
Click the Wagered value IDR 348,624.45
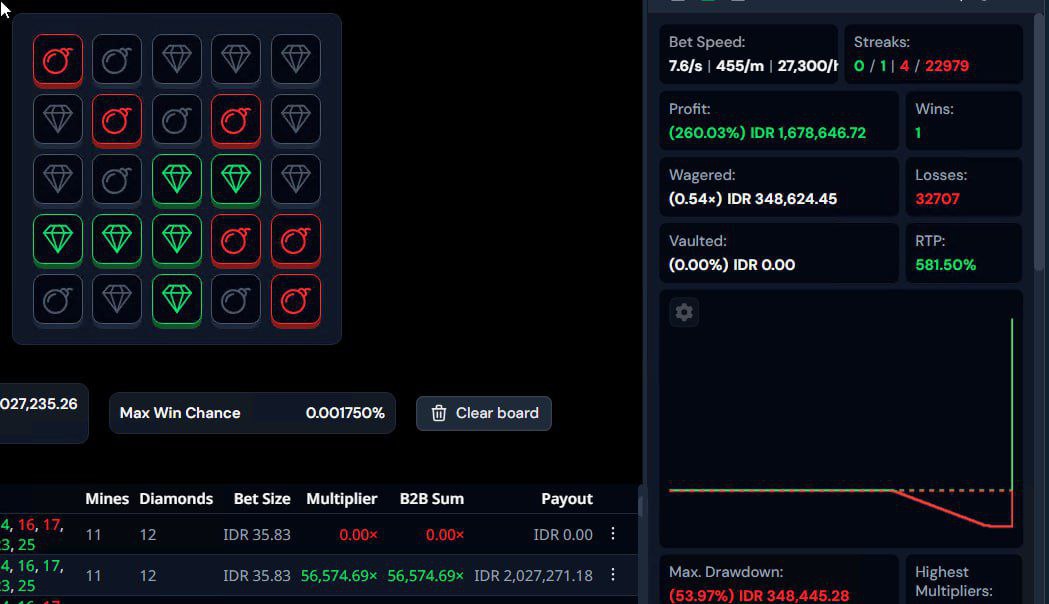click(x=782, y=199)
